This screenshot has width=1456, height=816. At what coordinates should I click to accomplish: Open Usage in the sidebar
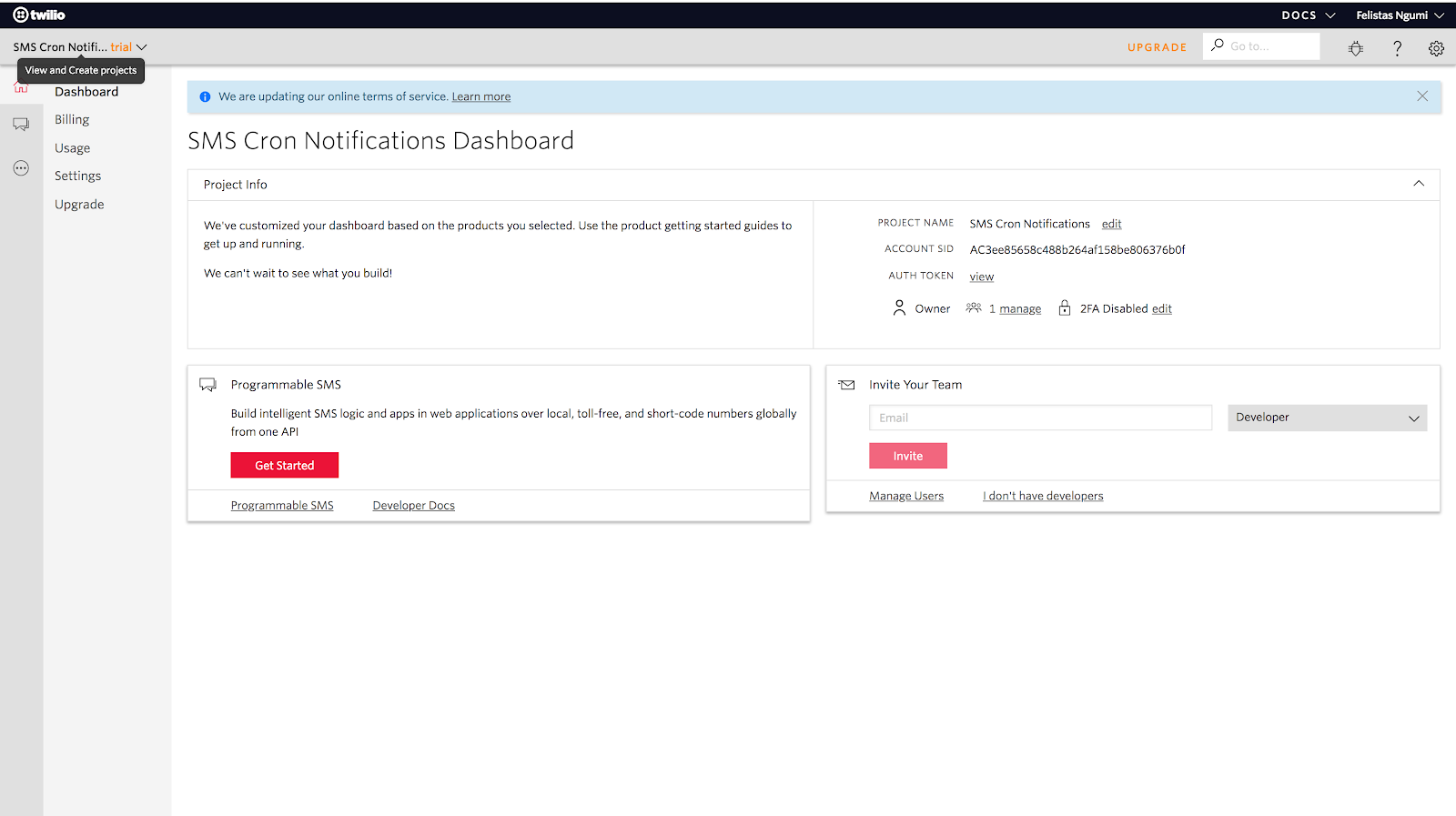coord(73,148)
